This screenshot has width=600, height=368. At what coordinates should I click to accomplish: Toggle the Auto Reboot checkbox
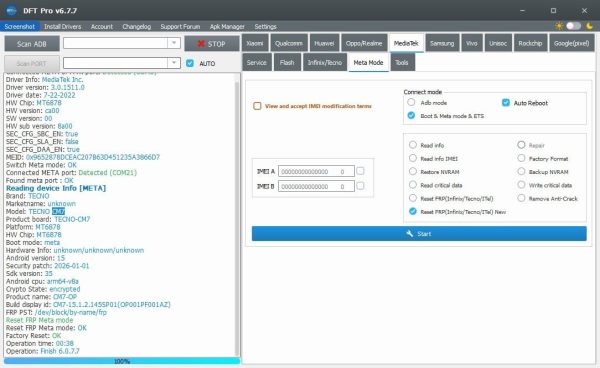(506, 103)
